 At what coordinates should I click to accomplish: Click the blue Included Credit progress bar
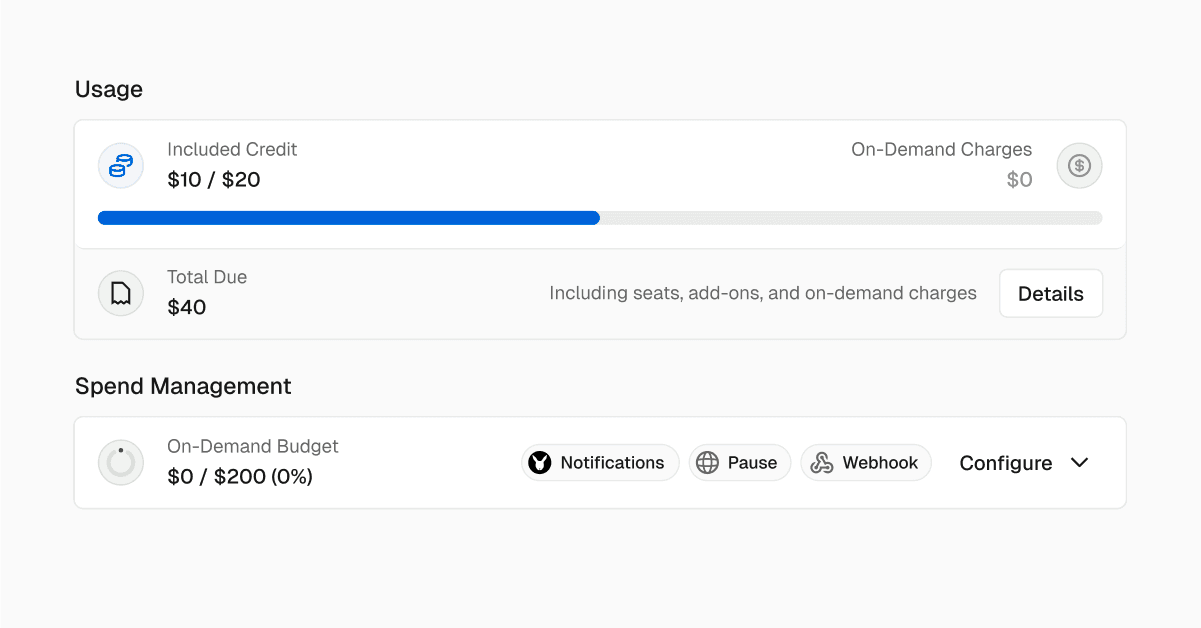(x=349, y=218)
